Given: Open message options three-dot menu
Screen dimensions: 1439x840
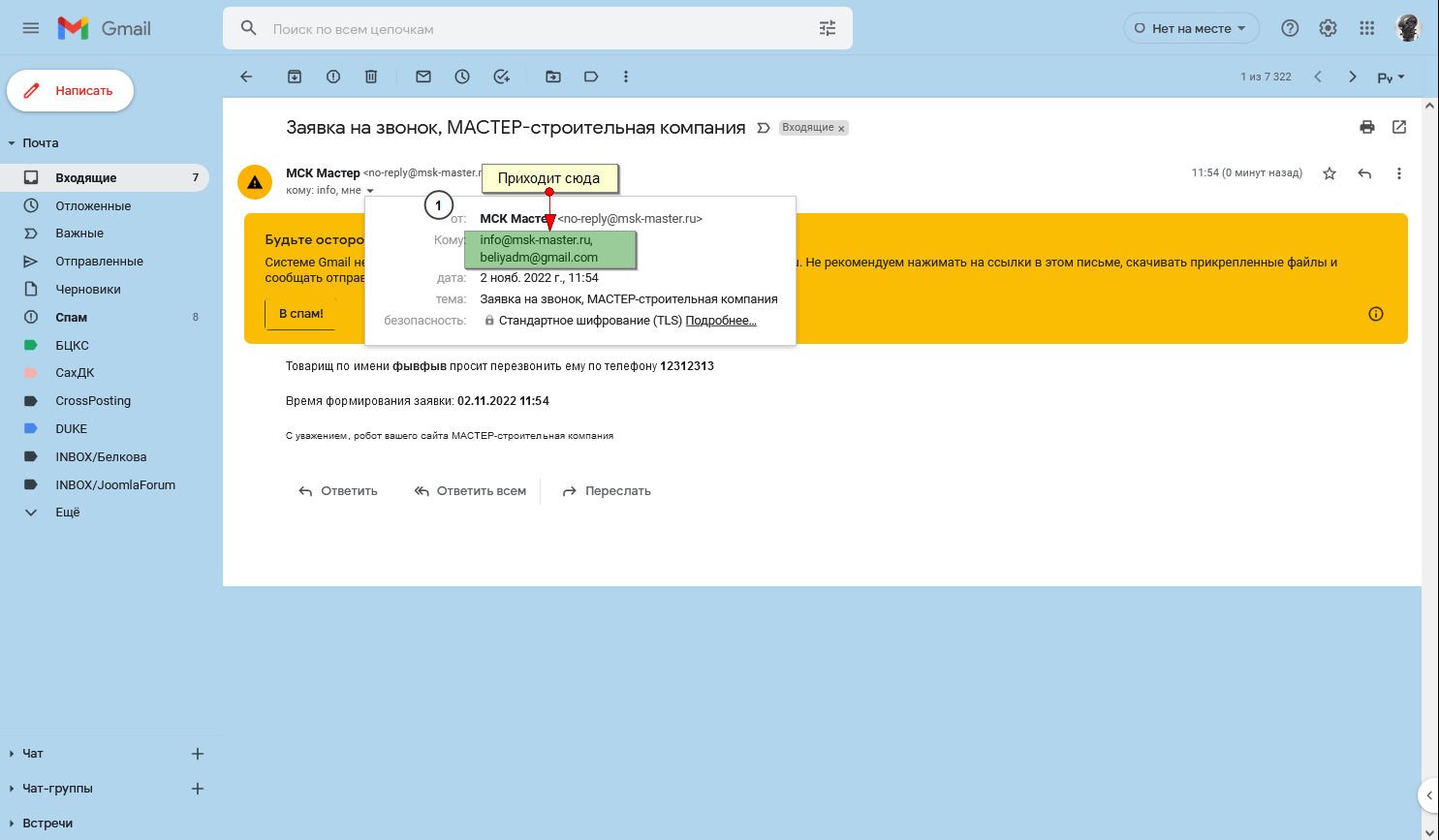Looking at the screenshot, I should tap(1399, 173).
